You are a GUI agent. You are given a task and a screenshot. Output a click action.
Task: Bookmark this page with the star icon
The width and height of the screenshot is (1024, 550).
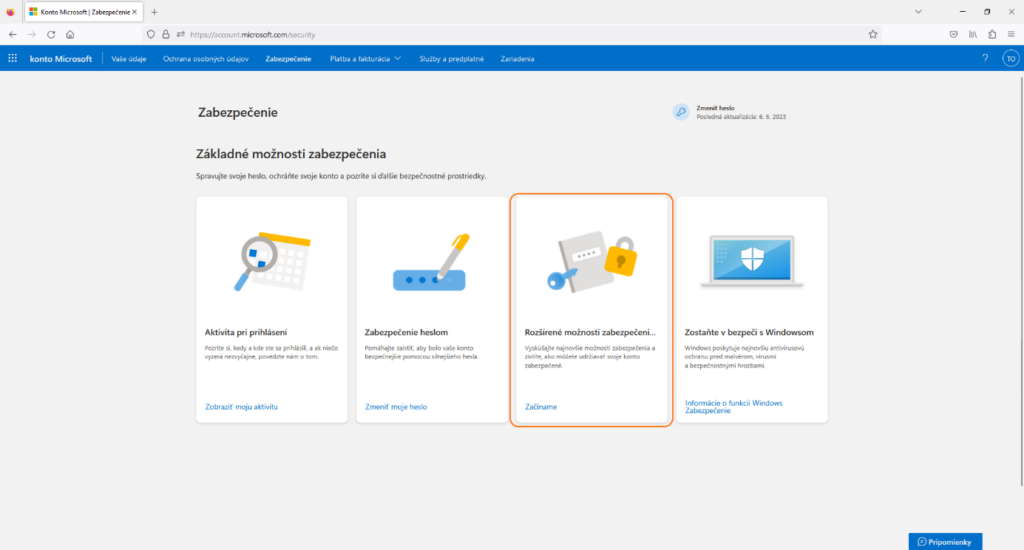(873, 34)
